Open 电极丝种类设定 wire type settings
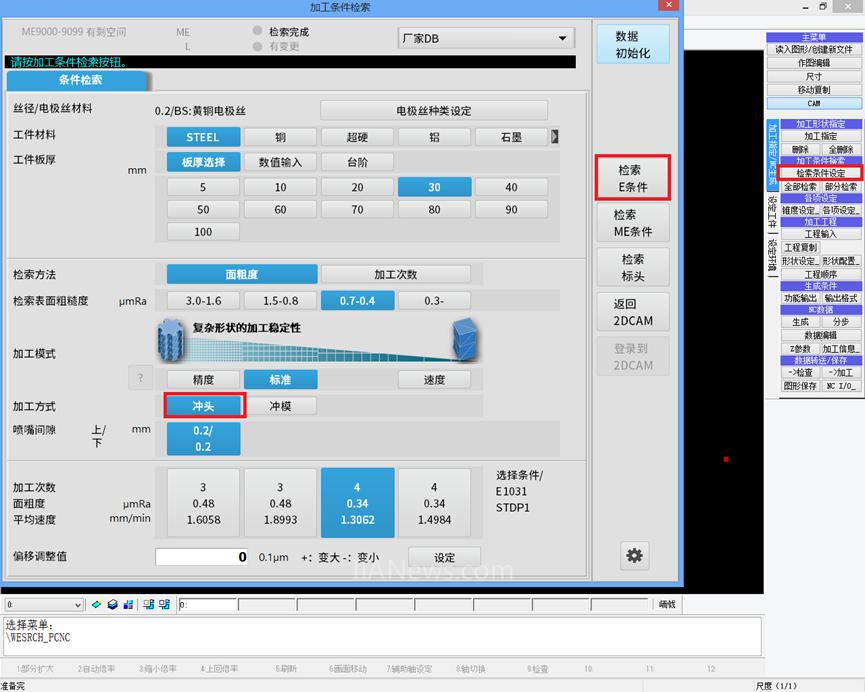The image size is (865, 692). tap(433, 110)
